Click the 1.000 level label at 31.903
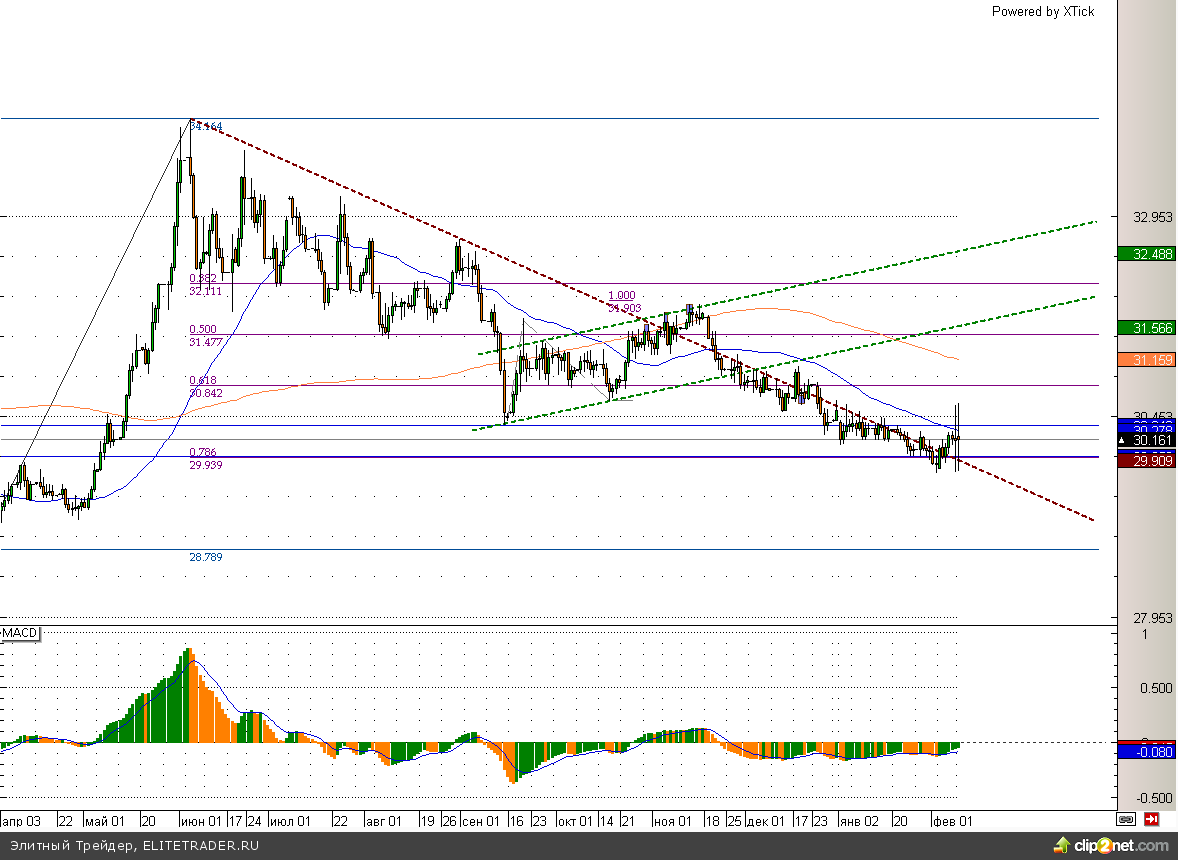 [622, 302]
